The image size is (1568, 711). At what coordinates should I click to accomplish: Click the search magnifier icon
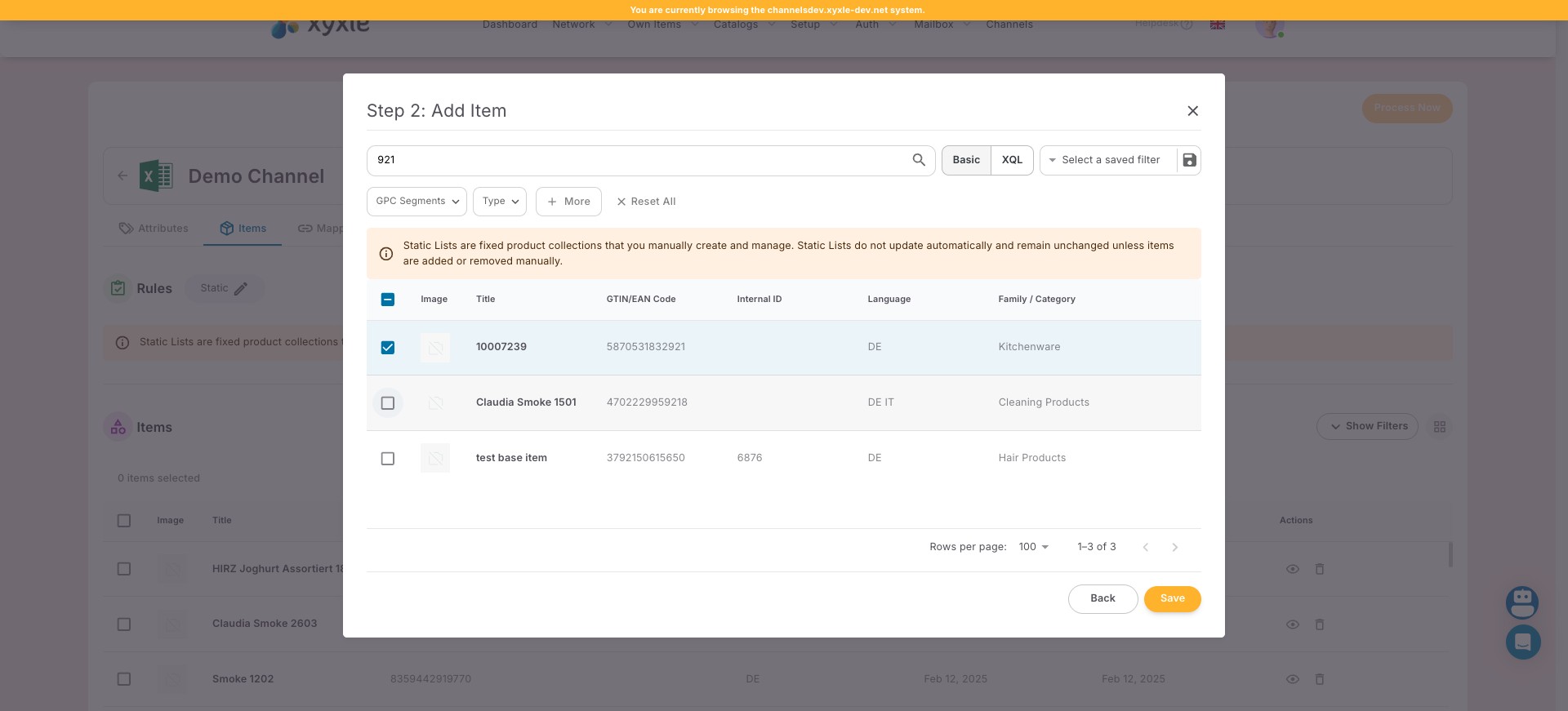pos(919,160)
